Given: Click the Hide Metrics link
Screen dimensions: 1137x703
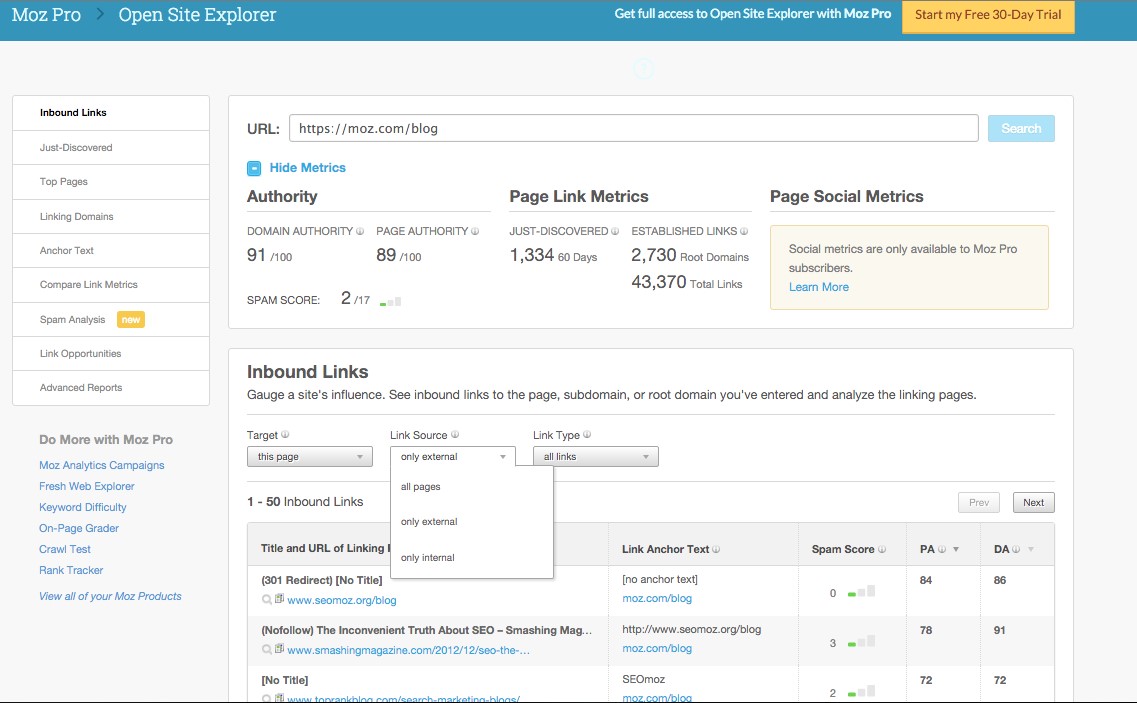Looking at the screenshot, I should coord(307,168).
